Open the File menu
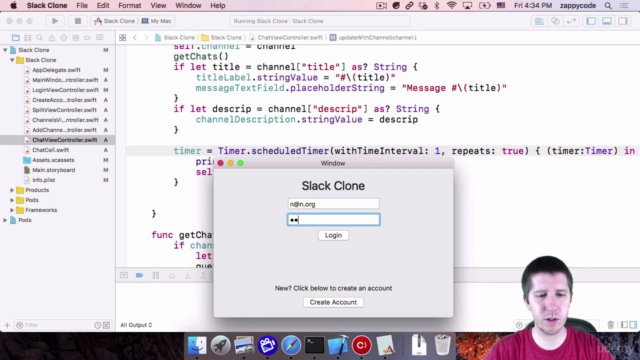Viewport: 640px width, 360px height. tap(82, 6)
